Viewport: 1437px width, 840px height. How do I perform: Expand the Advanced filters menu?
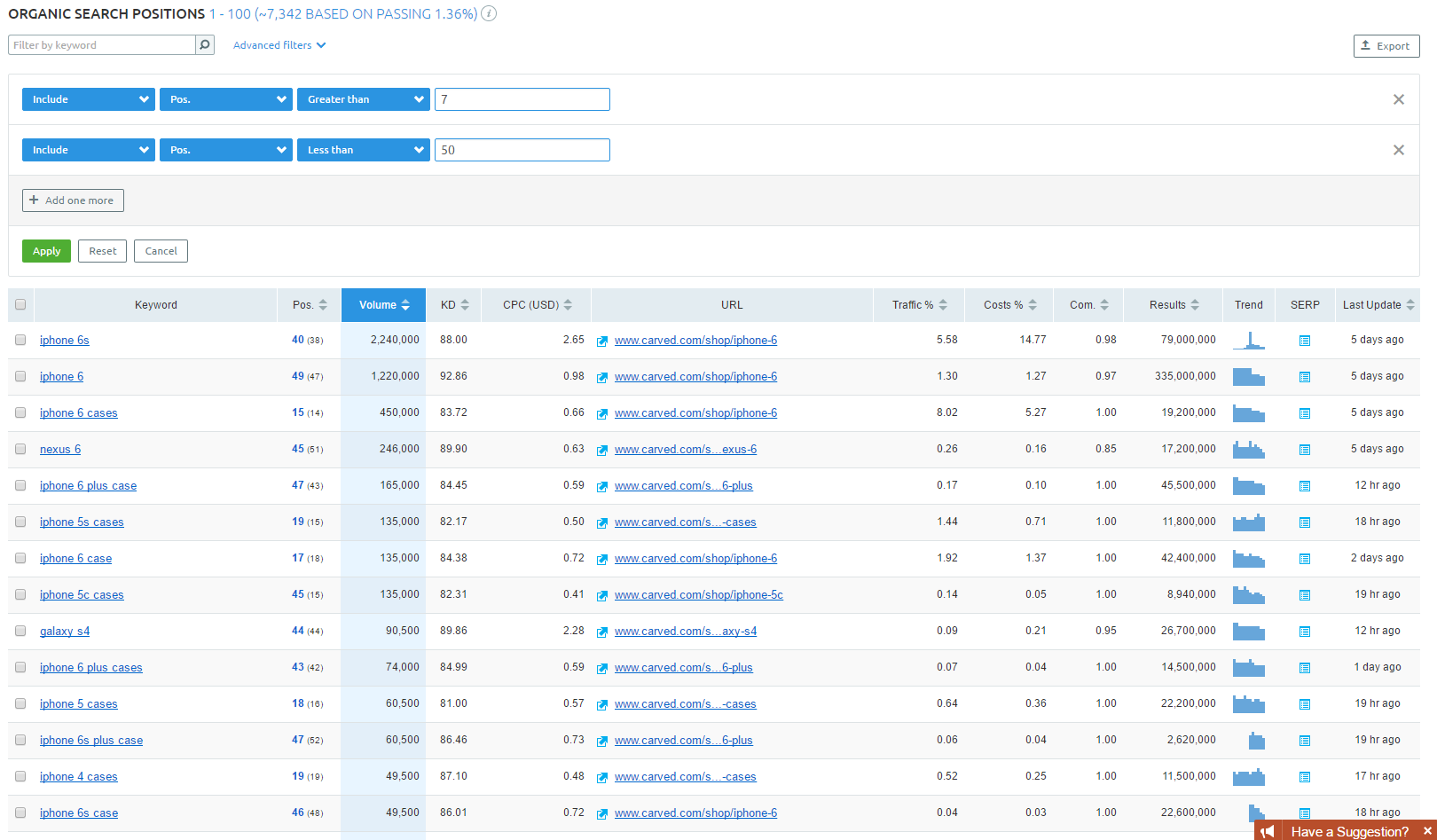pos(279,45)
